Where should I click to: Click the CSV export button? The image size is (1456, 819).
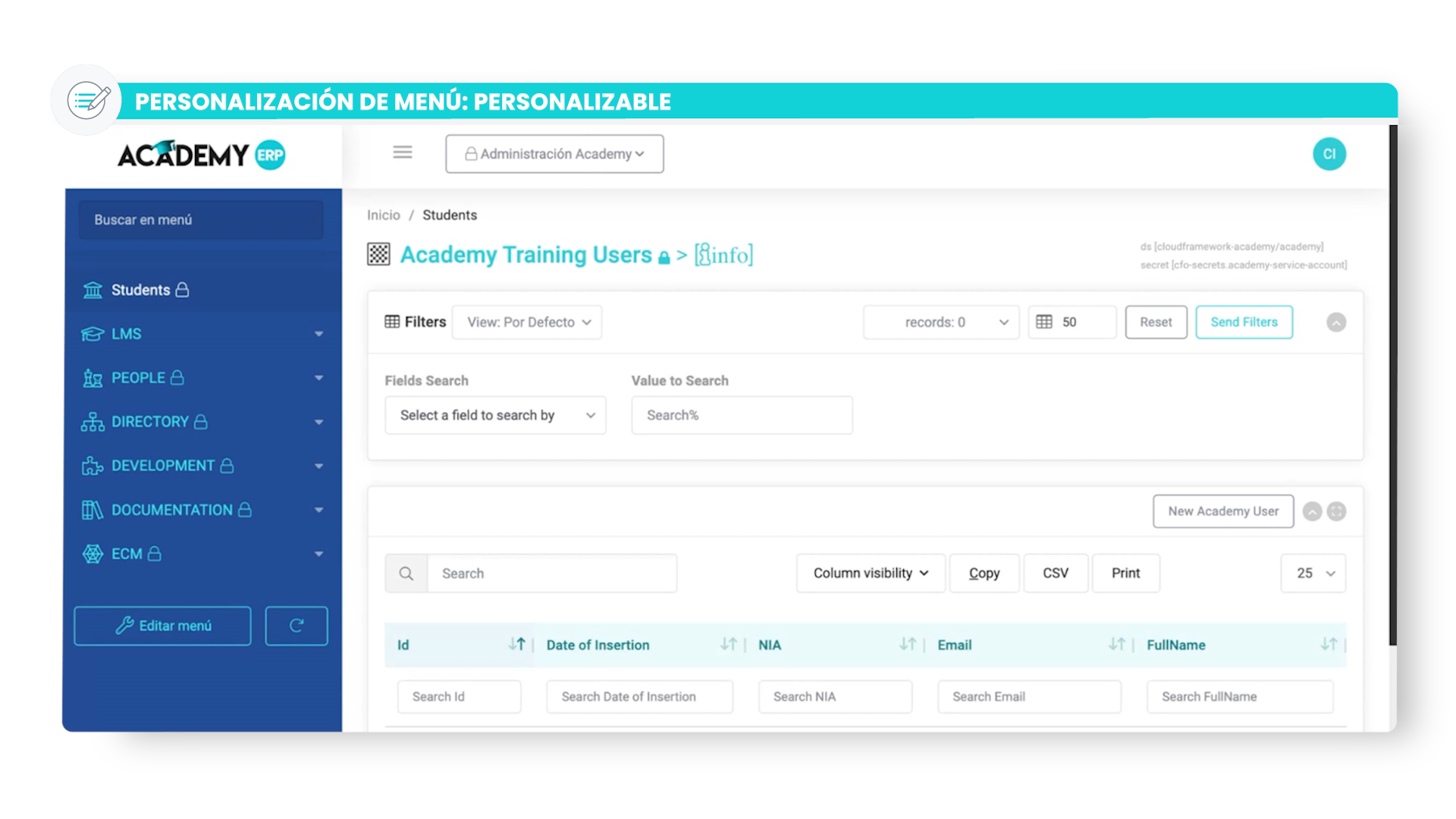pyautogui.click(x=1056, y=573)
